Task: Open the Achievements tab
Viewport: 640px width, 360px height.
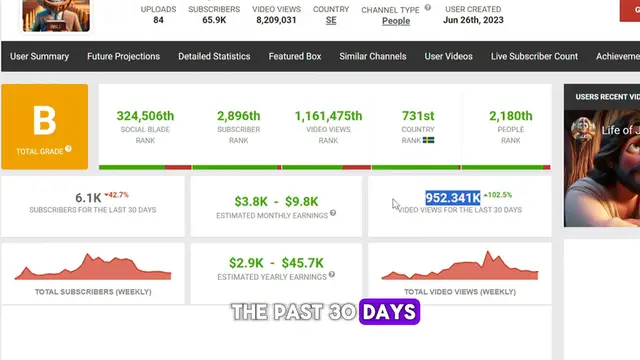Action: [x=618, y=56]
